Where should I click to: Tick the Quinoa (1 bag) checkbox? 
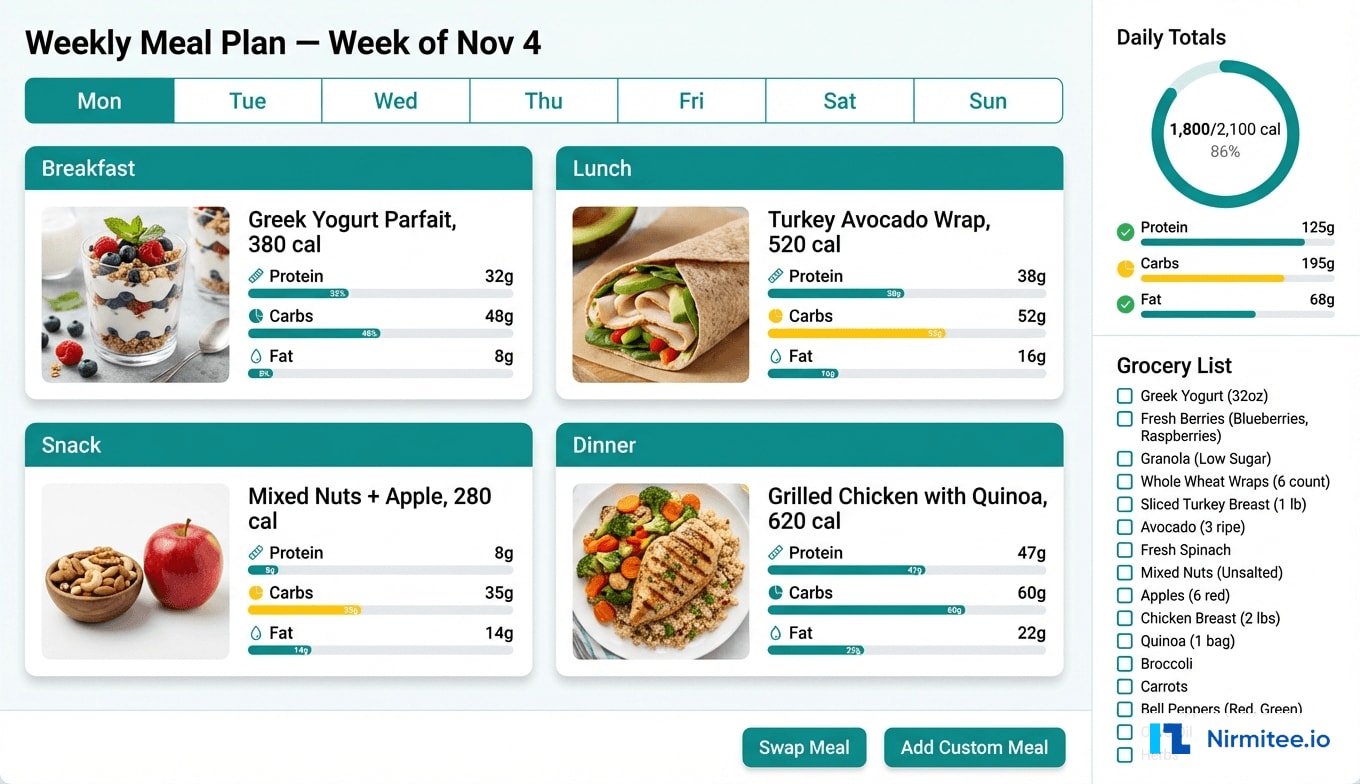point(1123,641)
